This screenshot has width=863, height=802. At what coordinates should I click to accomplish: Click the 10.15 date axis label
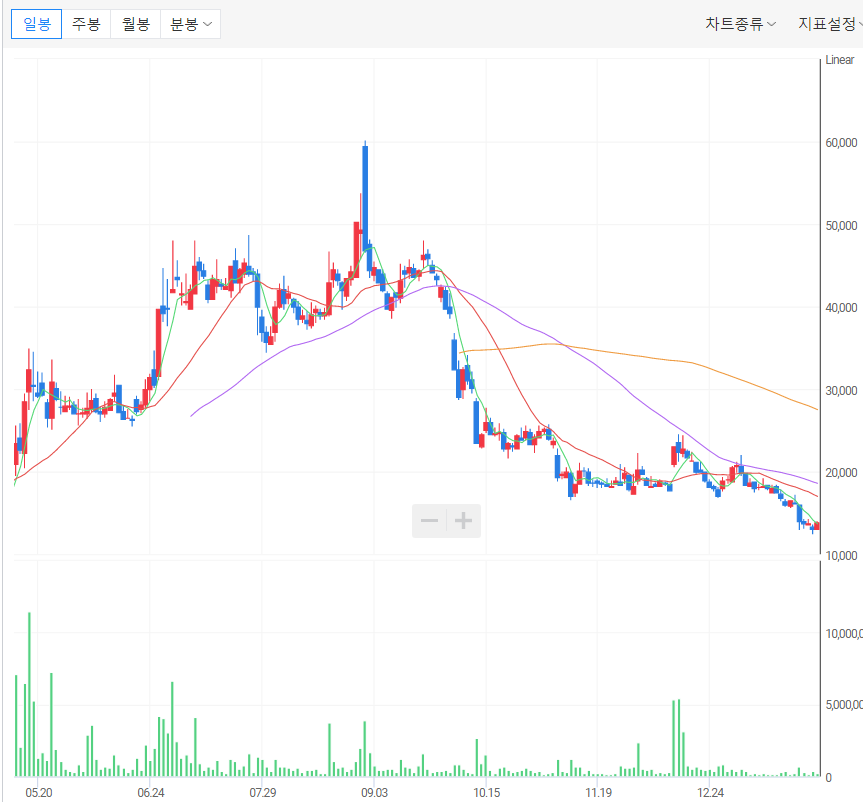(x=487, y=793)
